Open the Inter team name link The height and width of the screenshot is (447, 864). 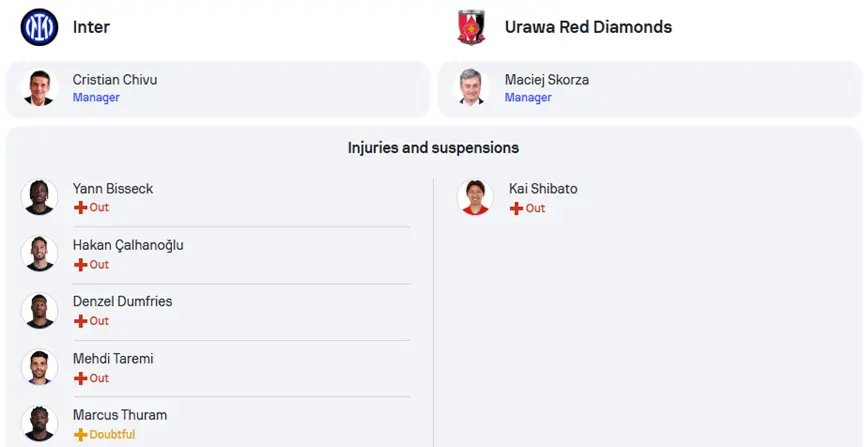click(91, 27)
